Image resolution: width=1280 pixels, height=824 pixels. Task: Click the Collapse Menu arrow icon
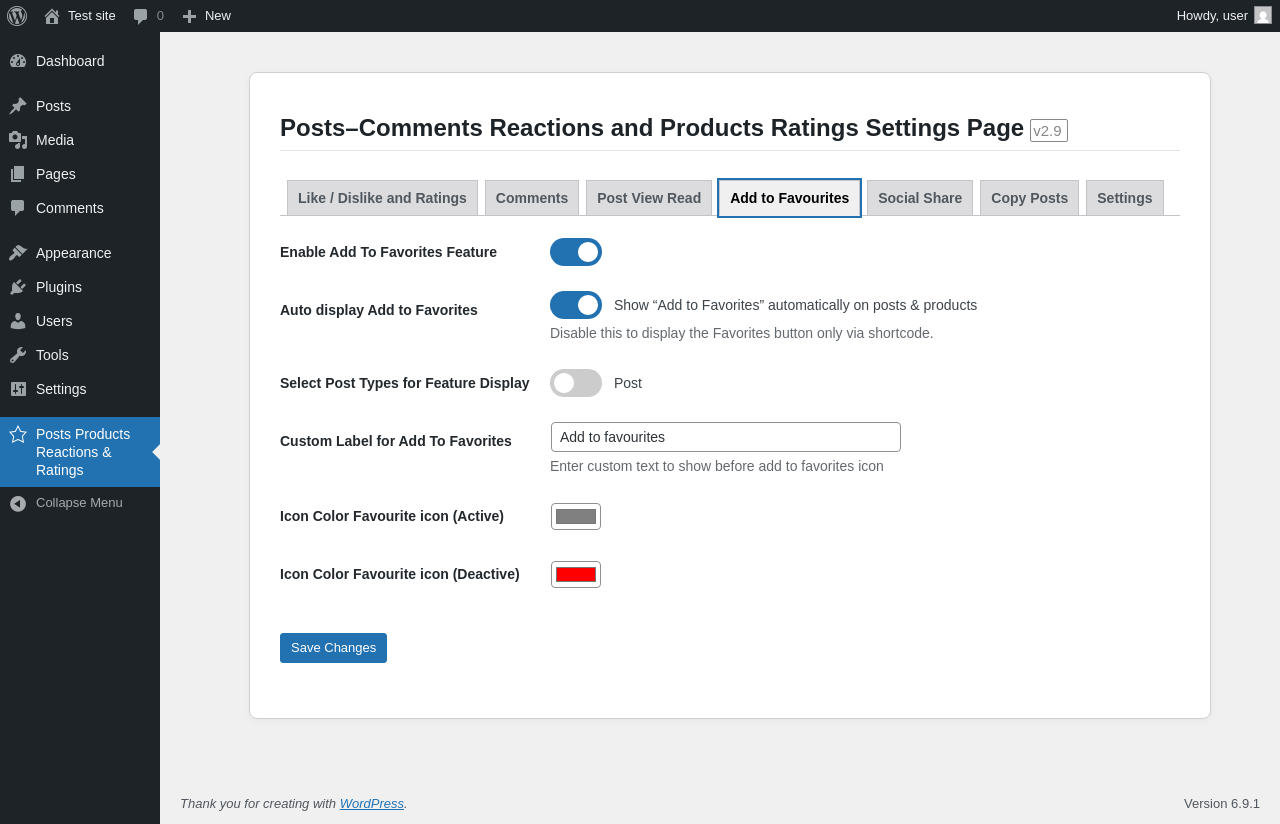tap(18, 503)
